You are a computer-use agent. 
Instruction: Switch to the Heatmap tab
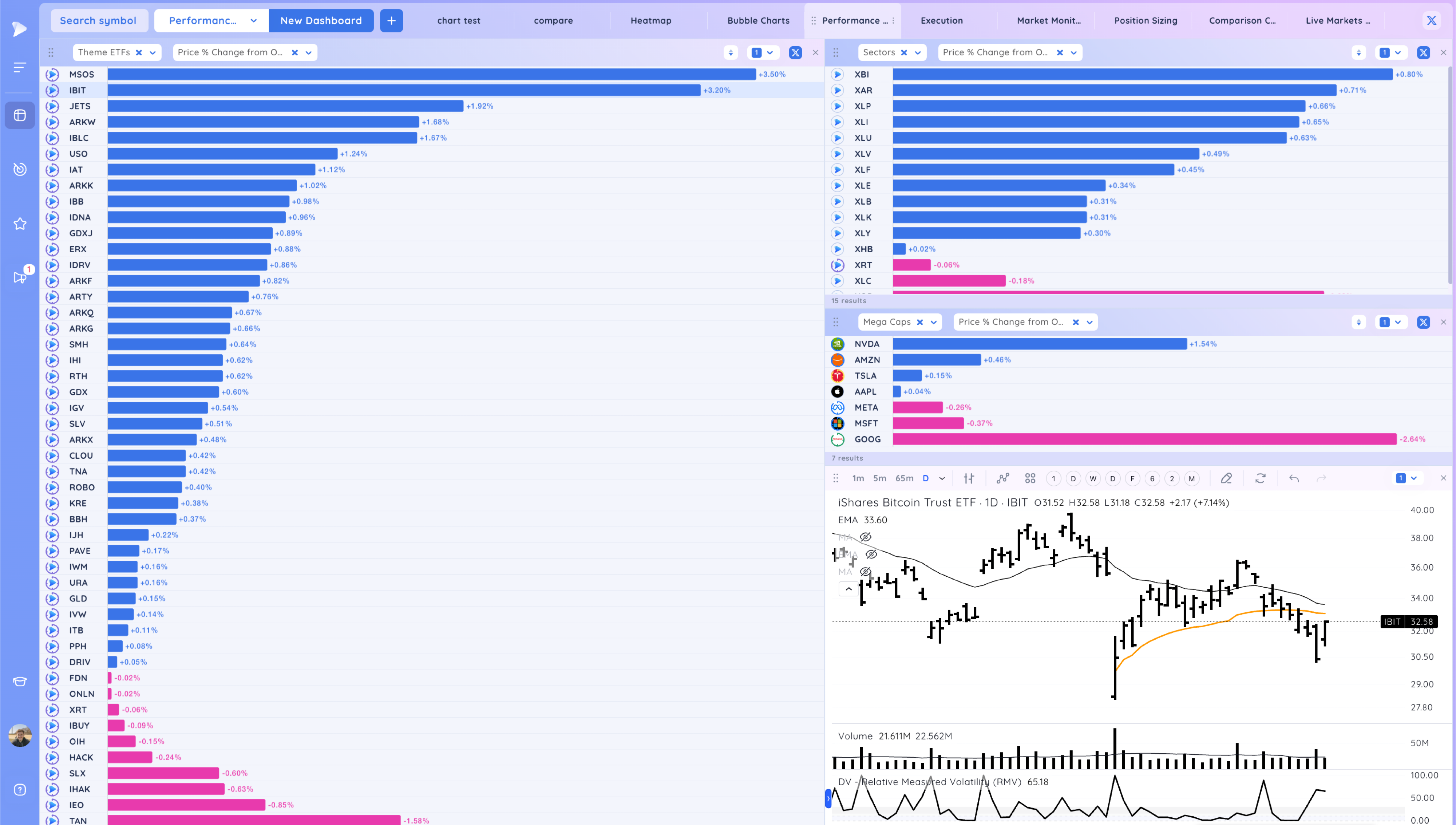tap(651, 20)
